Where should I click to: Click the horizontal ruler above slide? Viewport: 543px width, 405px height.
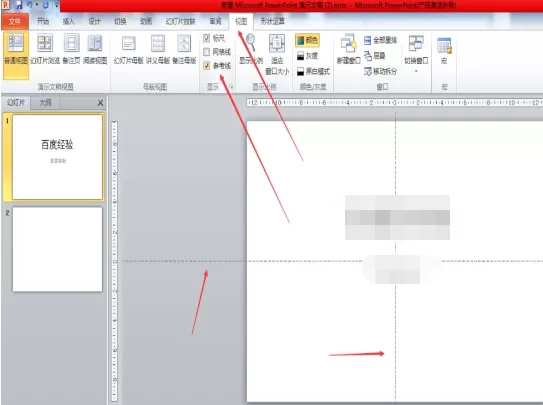coord(394,102)
